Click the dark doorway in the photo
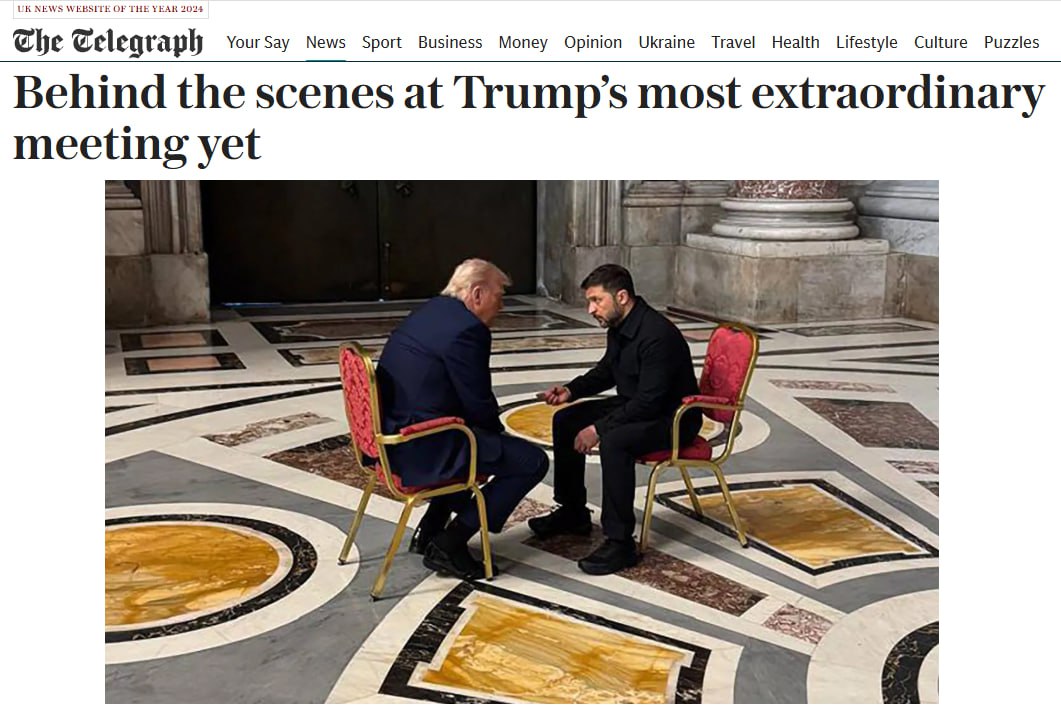The height and width of the screenshot is (714, 1061). pos(369,240)
